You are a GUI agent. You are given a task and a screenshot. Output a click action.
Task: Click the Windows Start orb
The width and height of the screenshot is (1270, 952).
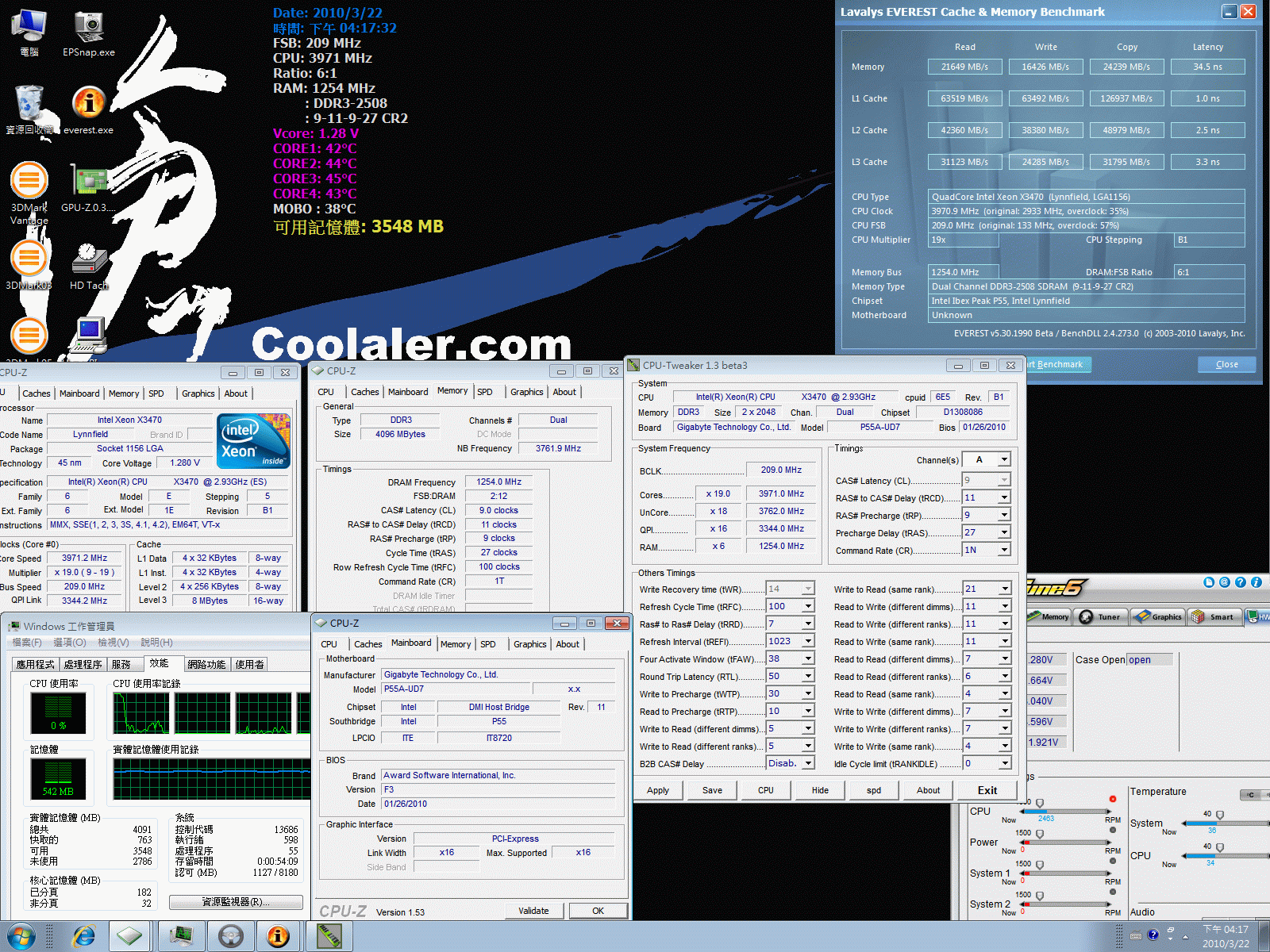[x=21, y=936]
